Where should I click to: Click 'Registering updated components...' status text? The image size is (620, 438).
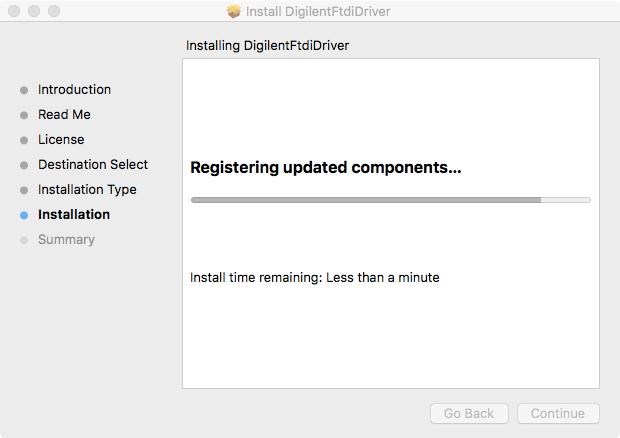pyautogui.click(x=326, y=168)
